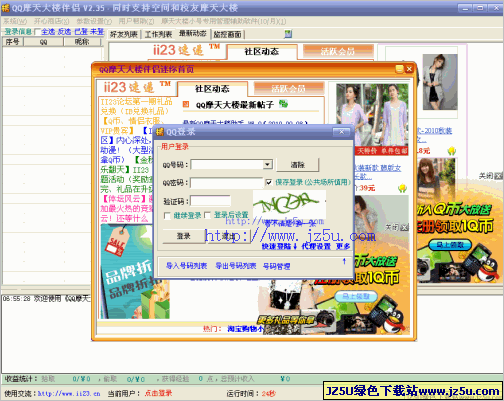Close the Q币 ad via 关闭 in main window

click(x=490, y=175)
